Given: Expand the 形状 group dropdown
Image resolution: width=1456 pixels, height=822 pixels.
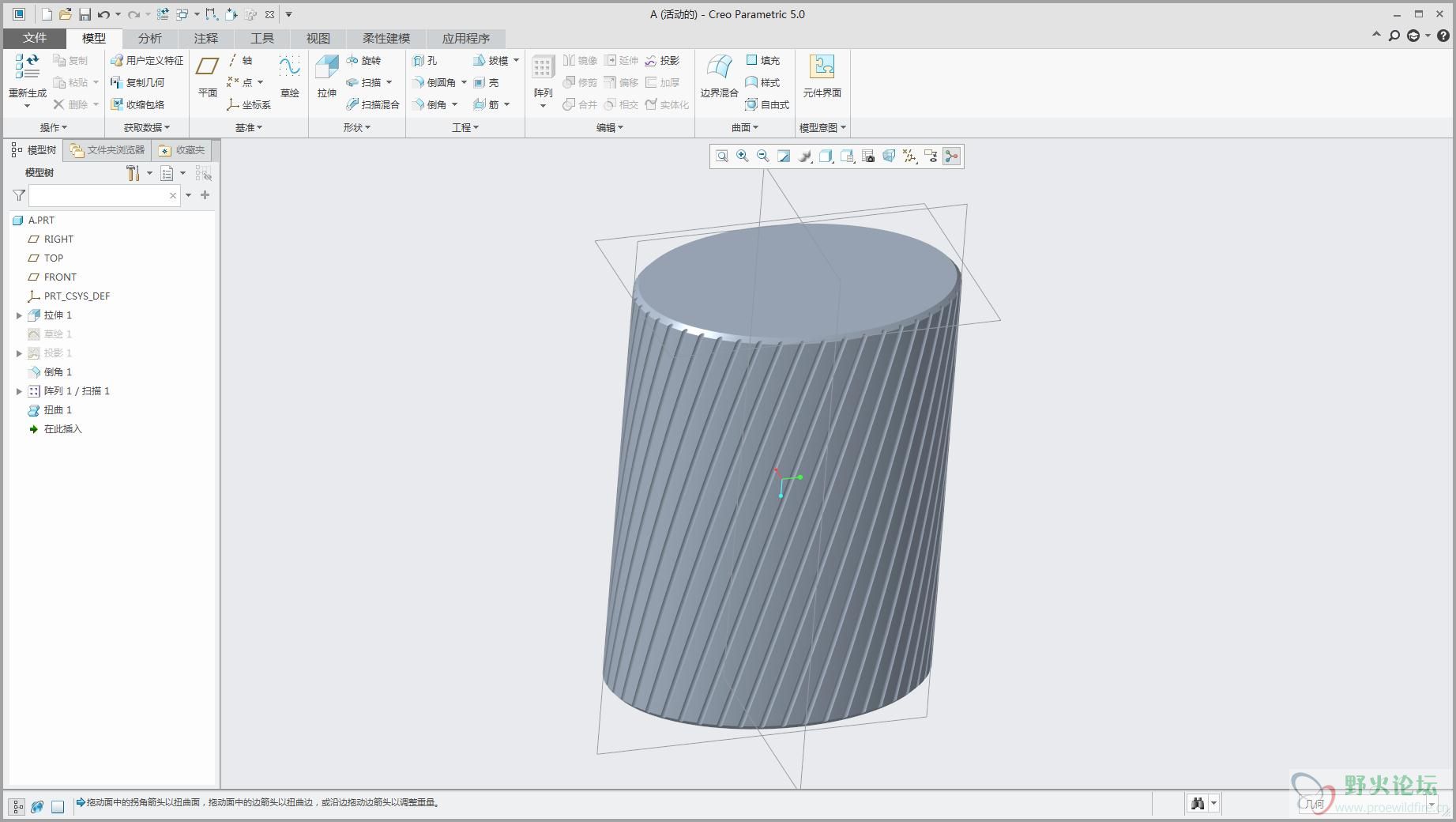Looking at the screenshot, I should pos(357,127).
